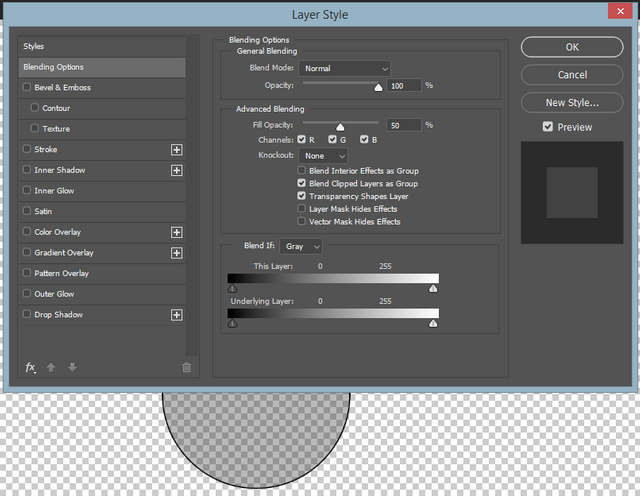Enable Layer Mask Hides Effects
The width and height of the screenshot is (640, 496).
(302, 208)
